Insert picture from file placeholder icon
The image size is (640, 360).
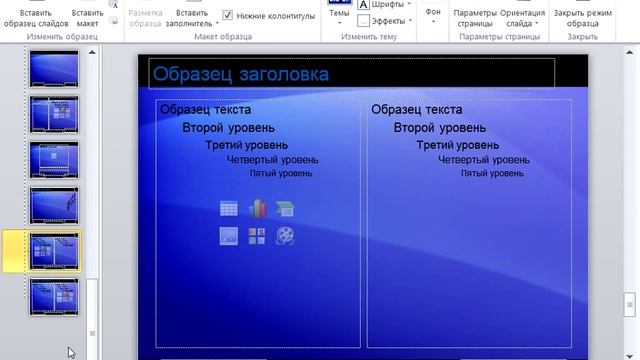coord(229,236)
